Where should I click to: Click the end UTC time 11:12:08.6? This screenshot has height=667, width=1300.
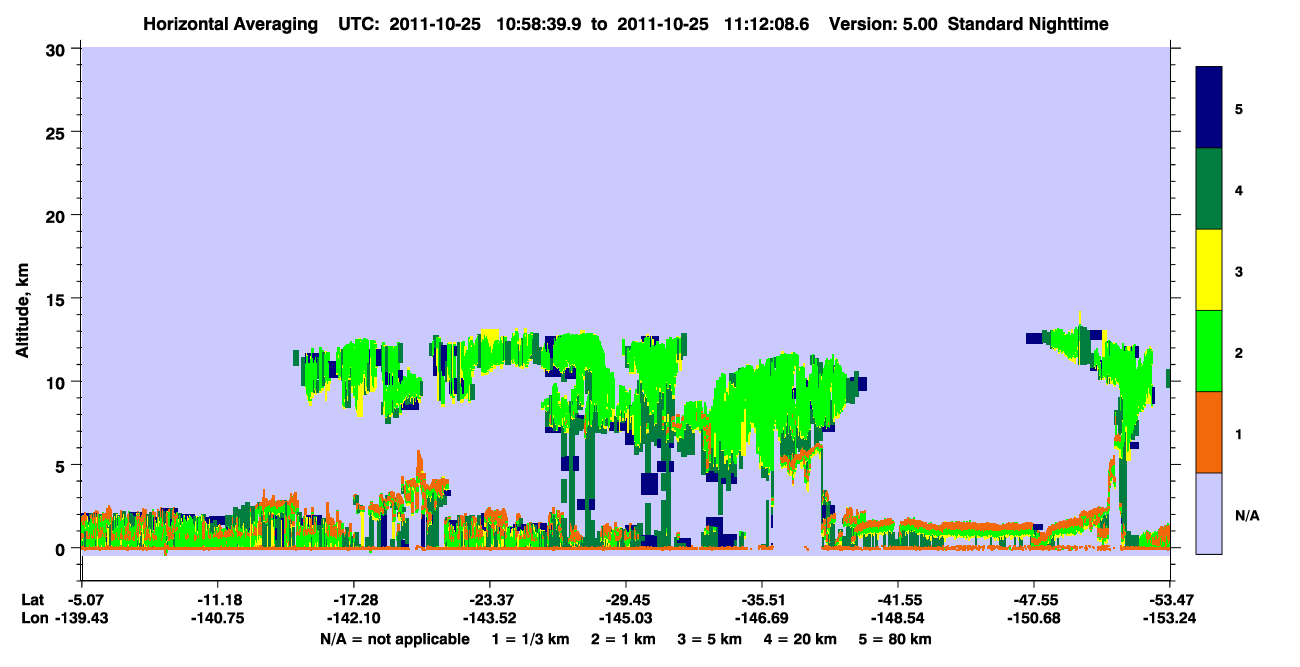(x=768, y=23)
